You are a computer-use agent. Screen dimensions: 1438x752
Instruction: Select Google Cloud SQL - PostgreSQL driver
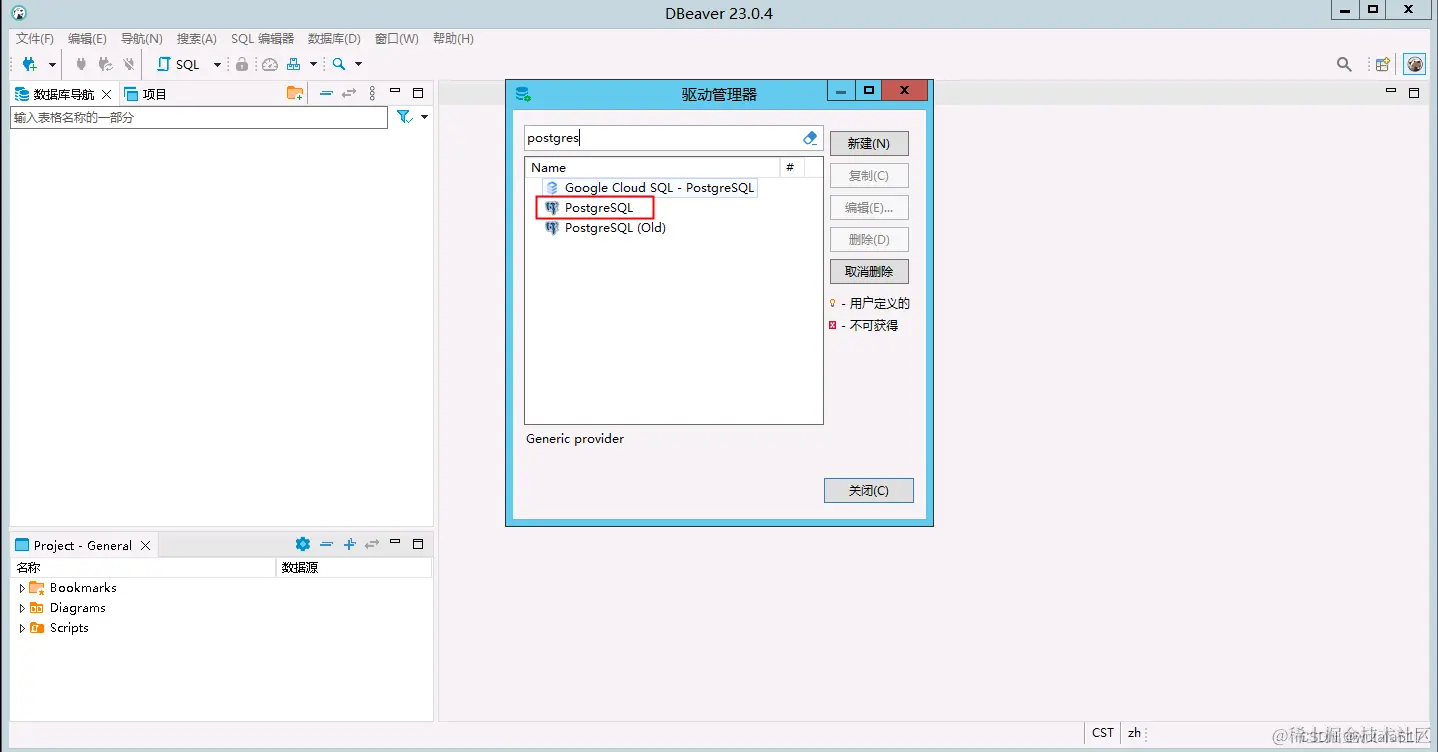(650, 188)
